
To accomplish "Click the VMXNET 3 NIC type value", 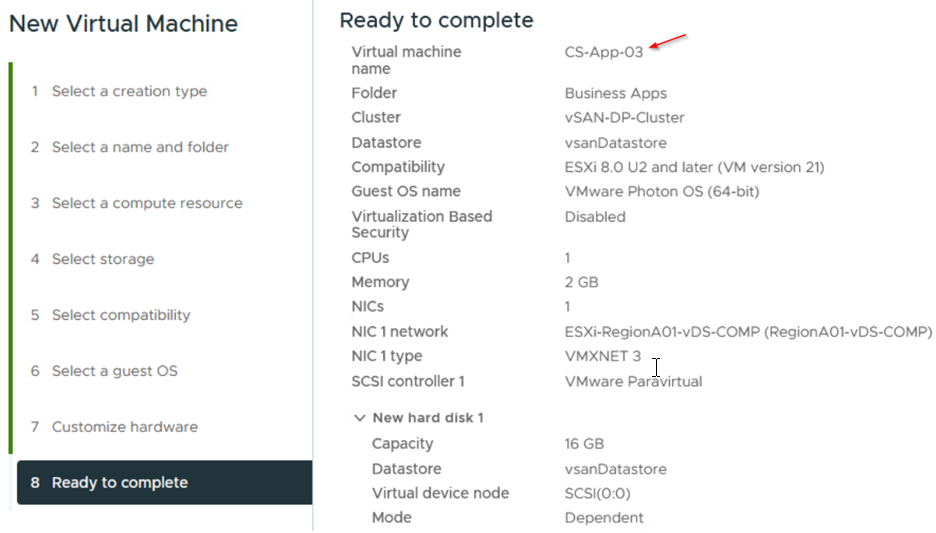I will 603,356.
